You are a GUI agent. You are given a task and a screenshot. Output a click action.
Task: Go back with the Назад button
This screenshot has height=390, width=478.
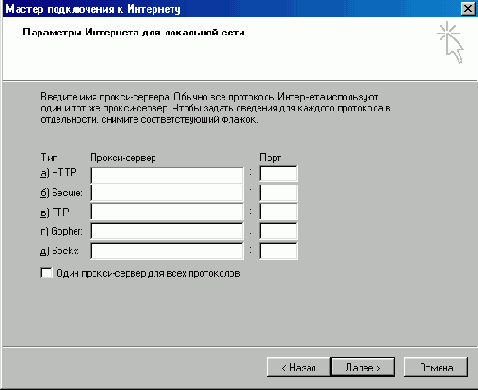(x=298, y=367)
